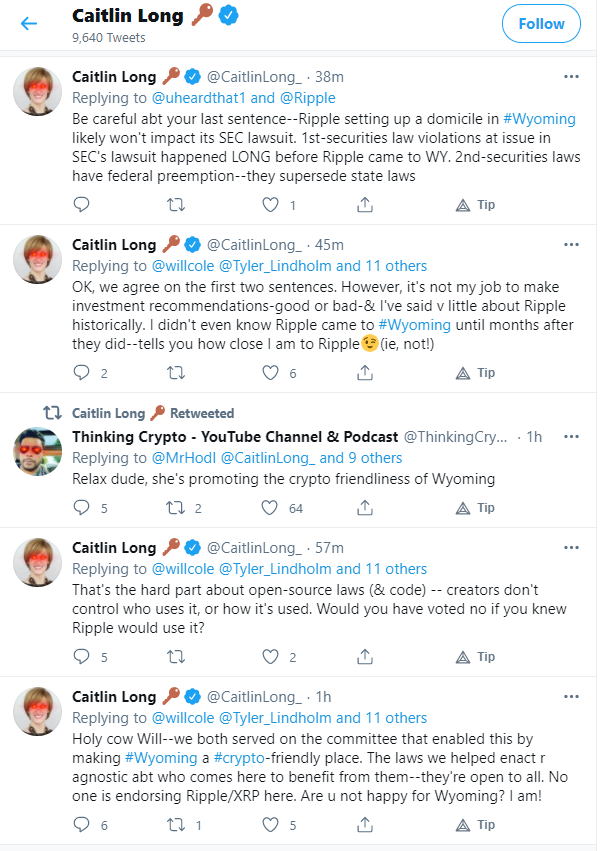This screenshot has width=614, height=851.
Task: Share the 38m tweet via share icon
Action: pyautogui.click(x=365, y=205)
